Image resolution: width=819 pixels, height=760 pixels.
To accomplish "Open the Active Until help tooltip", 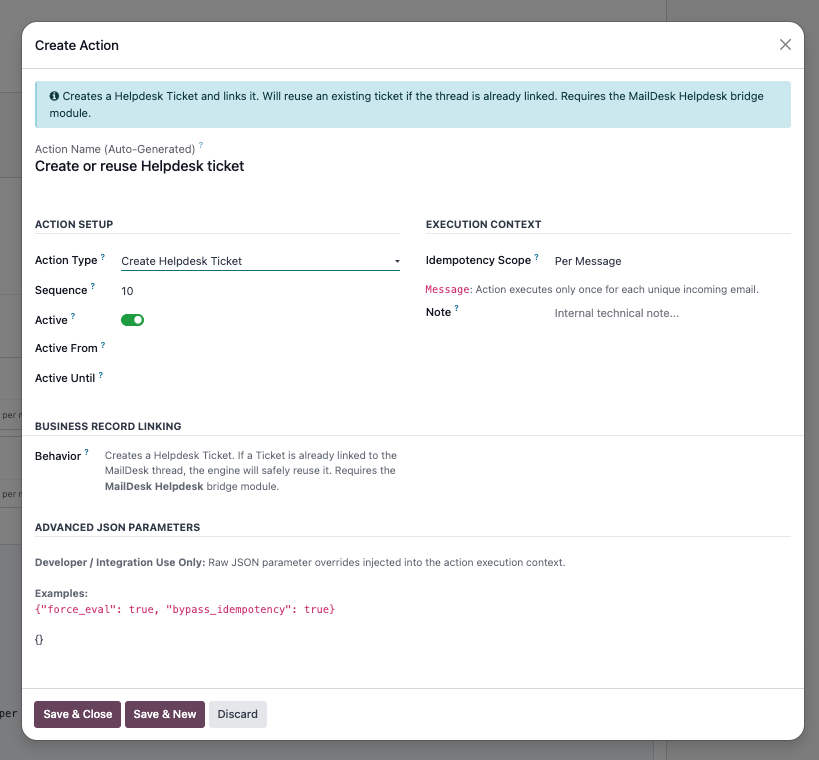I will (101, 375).
